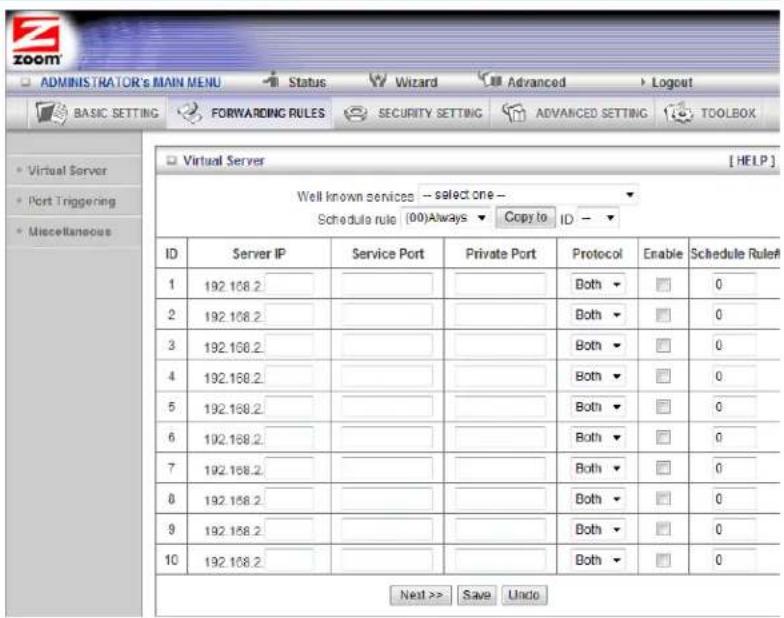The image size is (784, 618).
Task: Enable virtual server rule 4
Action: (663, 376)
